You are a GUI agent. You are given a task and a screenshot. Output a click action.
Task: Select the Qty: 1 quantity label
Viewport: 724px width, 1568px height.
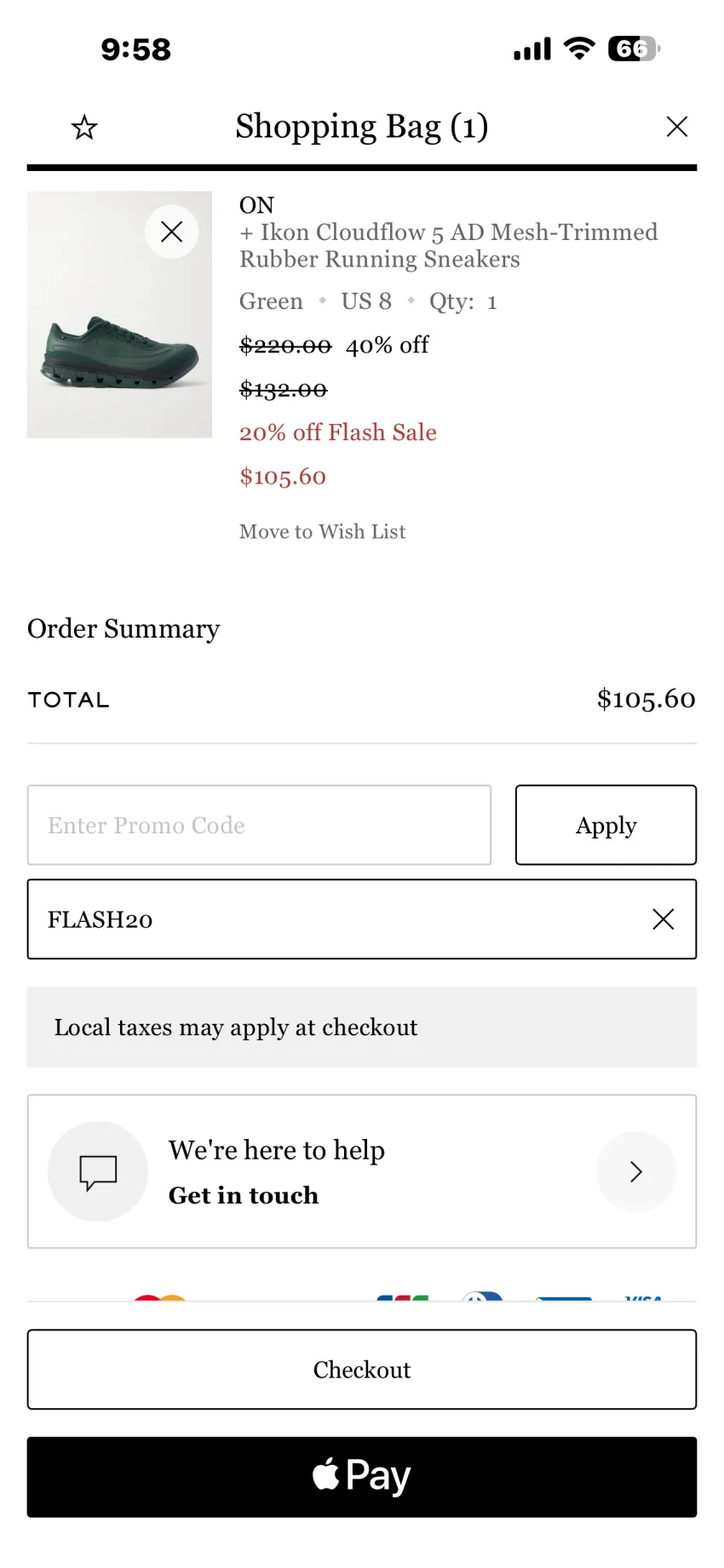point(463,301)
